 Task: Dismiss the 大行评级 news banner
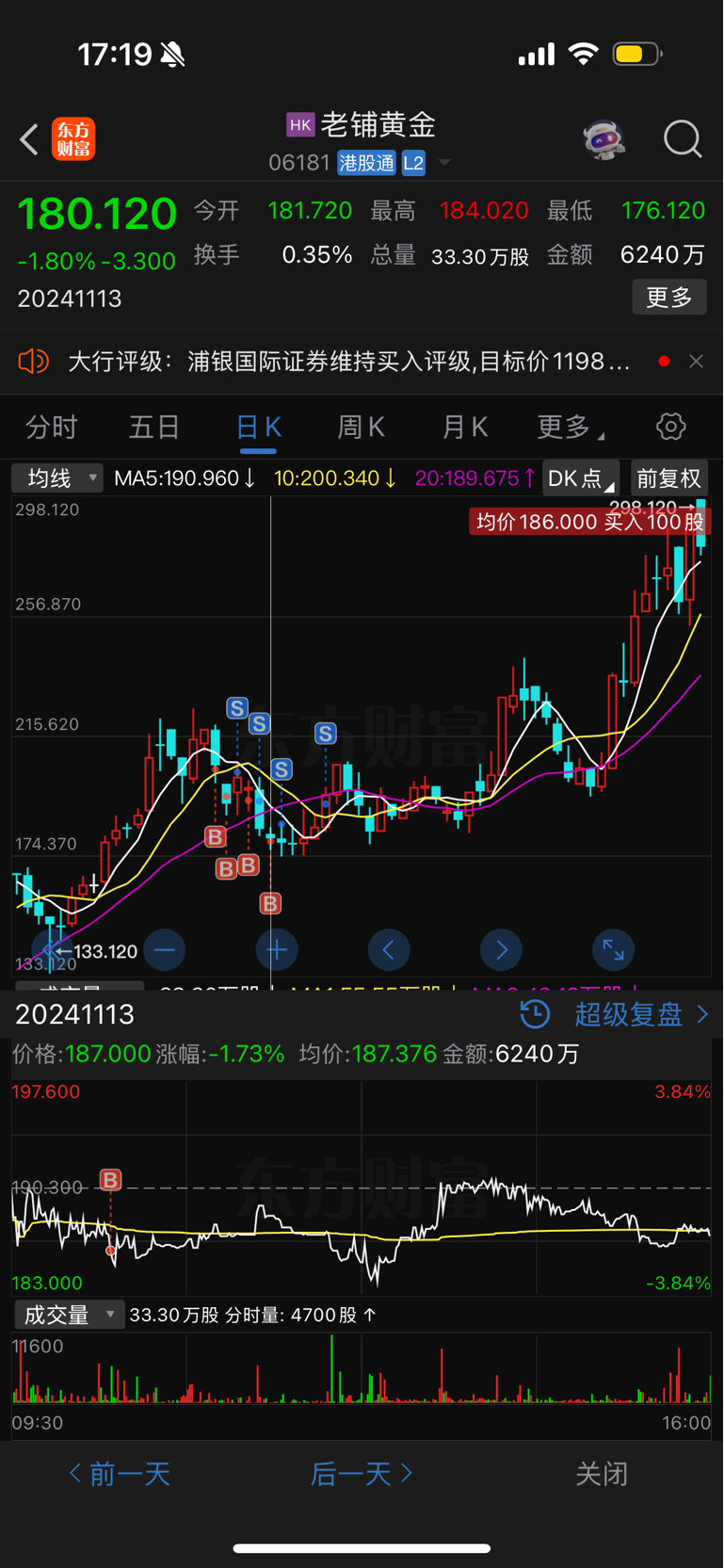[696, 361]
